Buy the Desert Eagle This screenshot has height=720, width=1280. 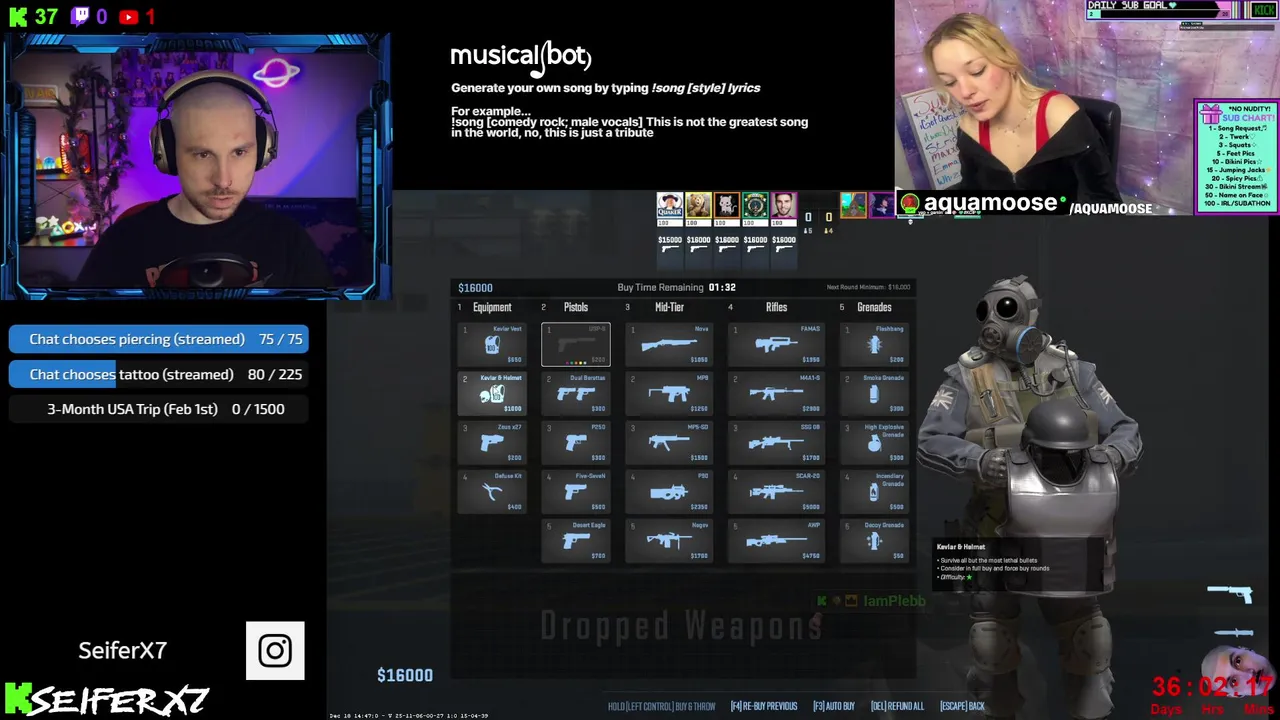click(576, 540)
